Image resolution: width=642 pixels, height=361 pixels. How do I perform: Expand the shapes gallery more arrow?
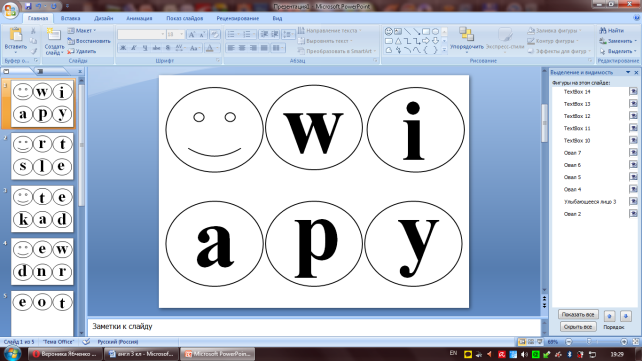[444, 50]
